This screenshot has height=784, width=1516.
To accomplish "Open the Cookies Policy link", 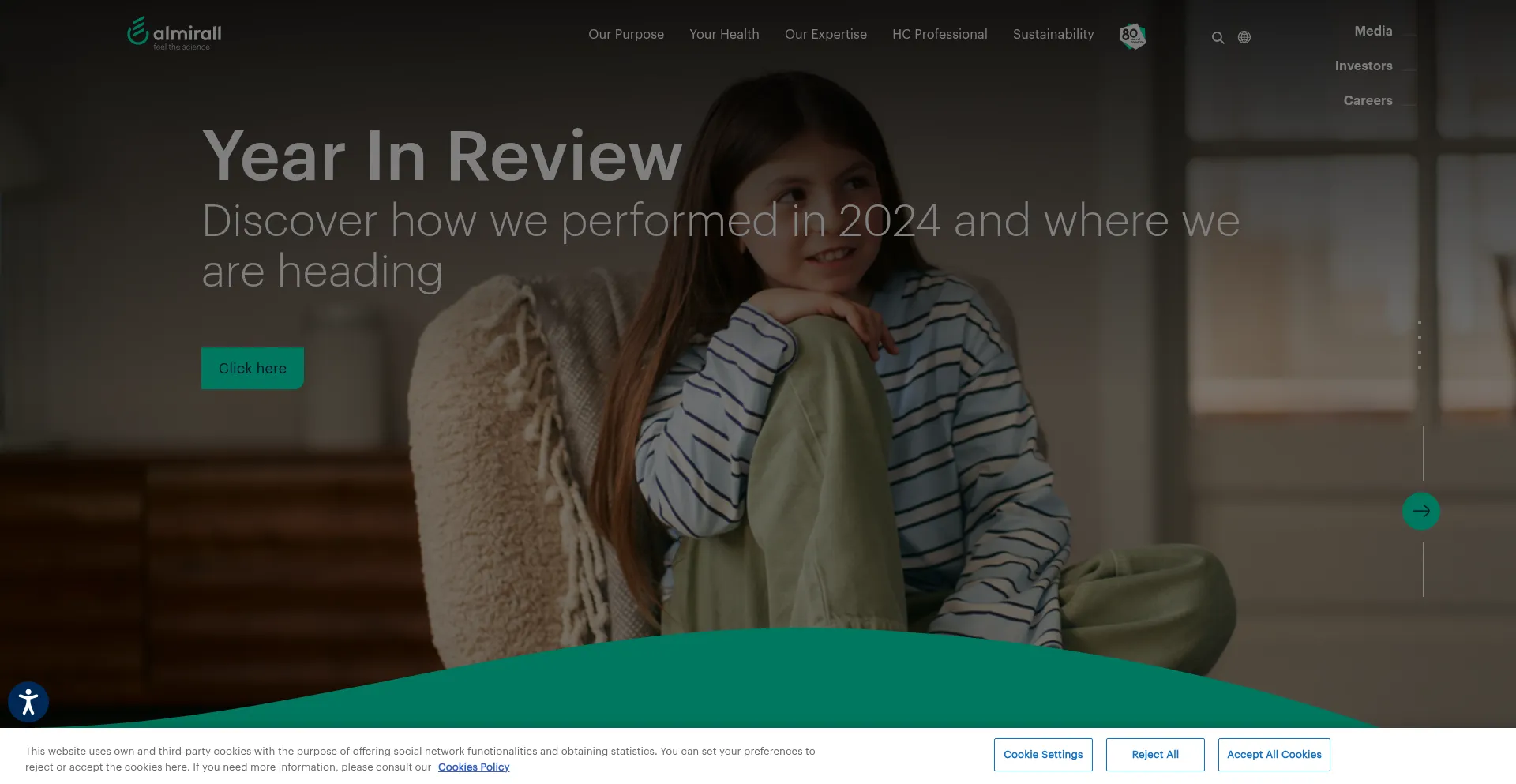I will pos(474,767).
